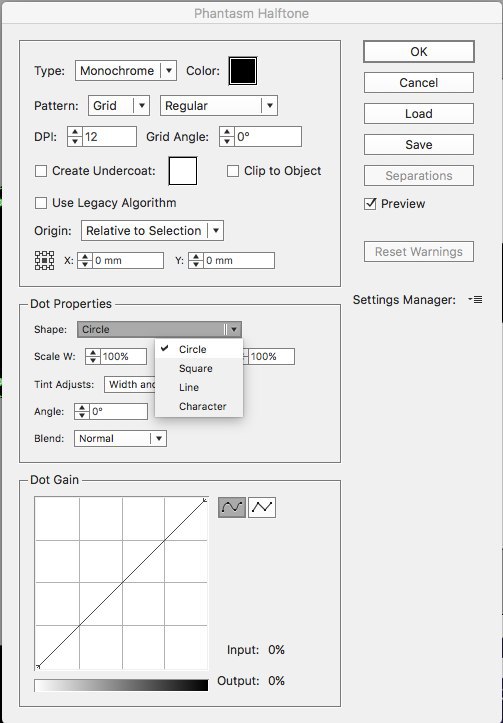The height and width of the screenshot is (723, 503).
Task: Click the Grid Angle stepper arrows
Action: coord(227,136)
